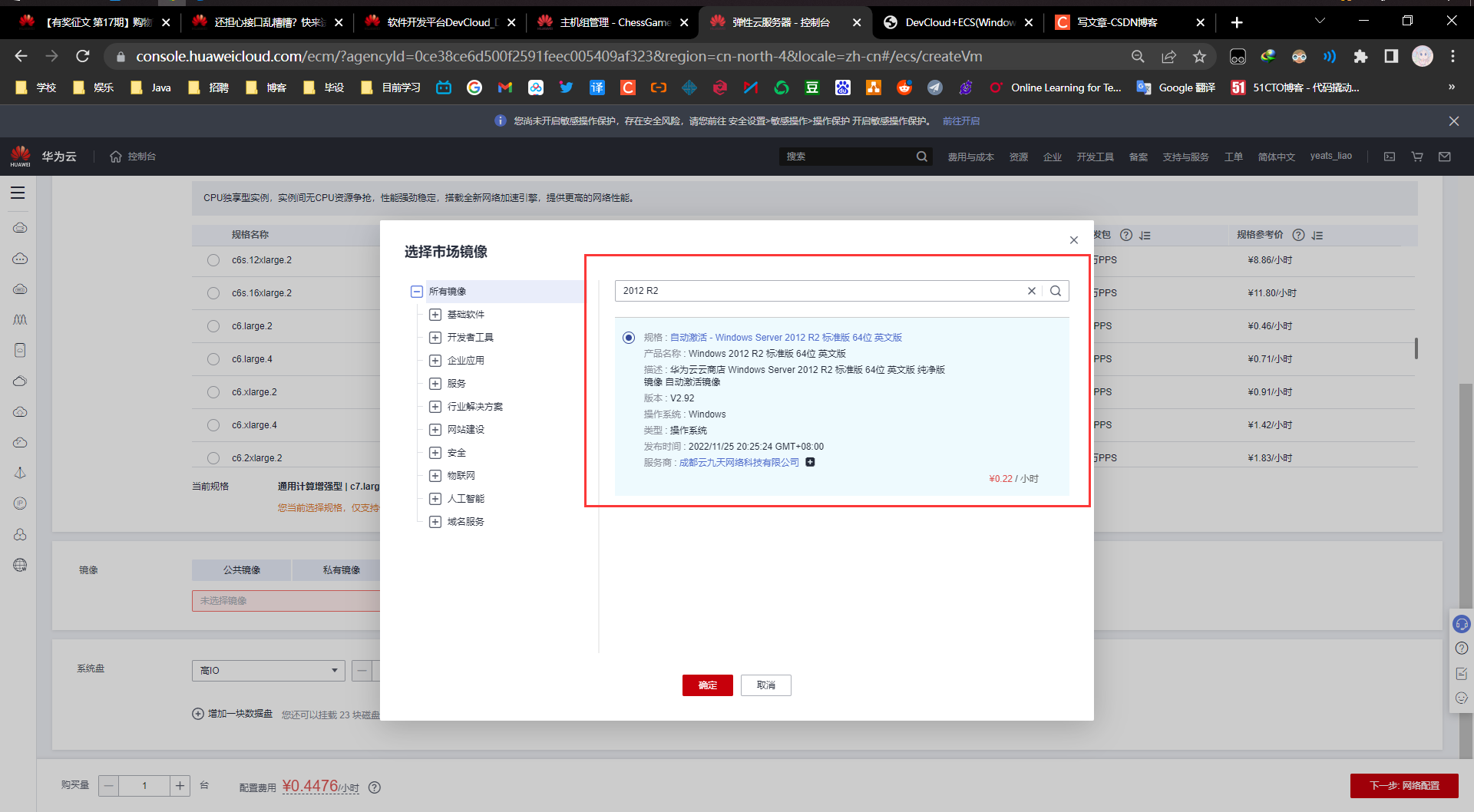Screen dimensions: 1474x812
Task: Collapse the 所有镜像 root node
Action: [417, 292]
